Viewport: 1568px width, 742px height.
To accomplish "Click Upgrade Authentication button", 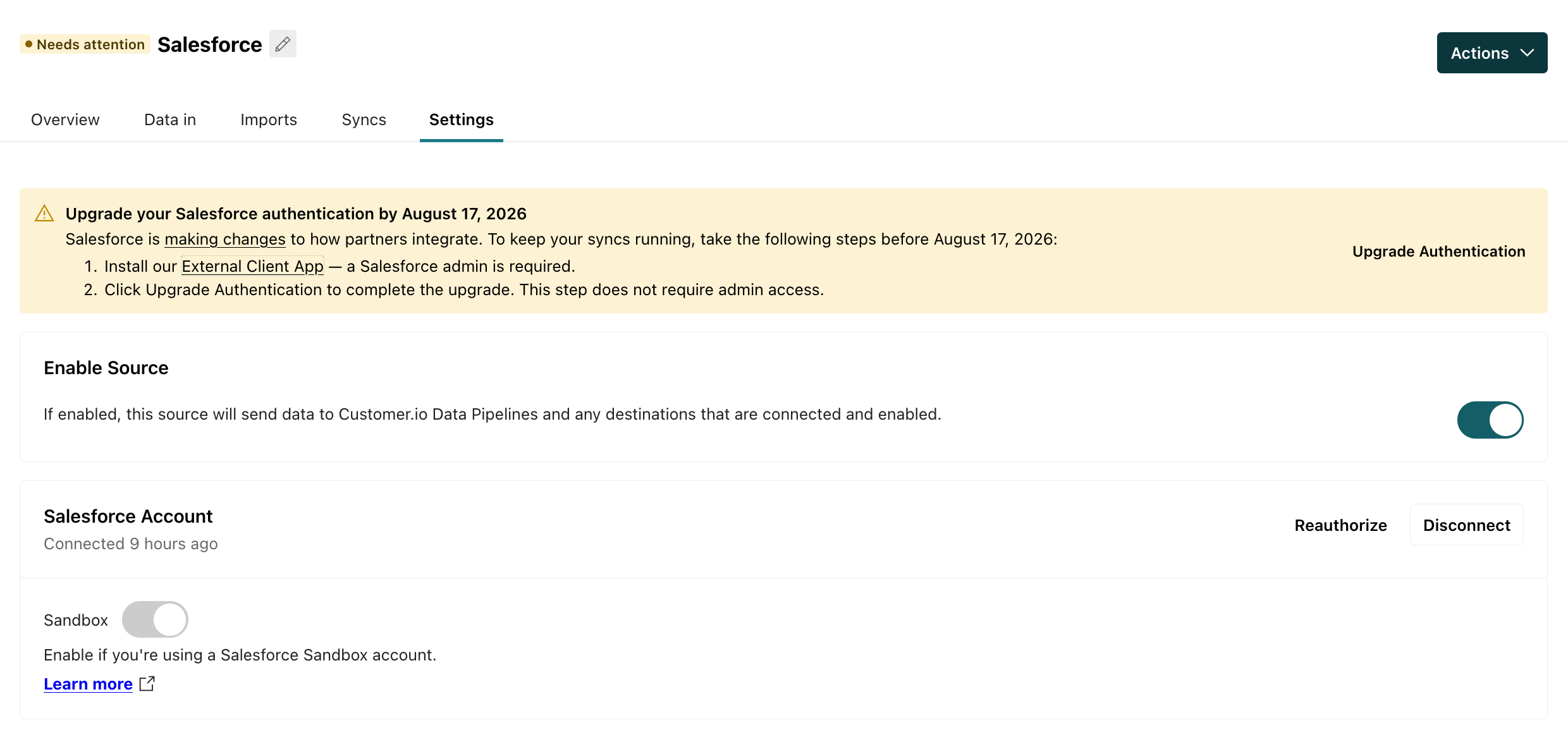I will (x=1439, y=252).
